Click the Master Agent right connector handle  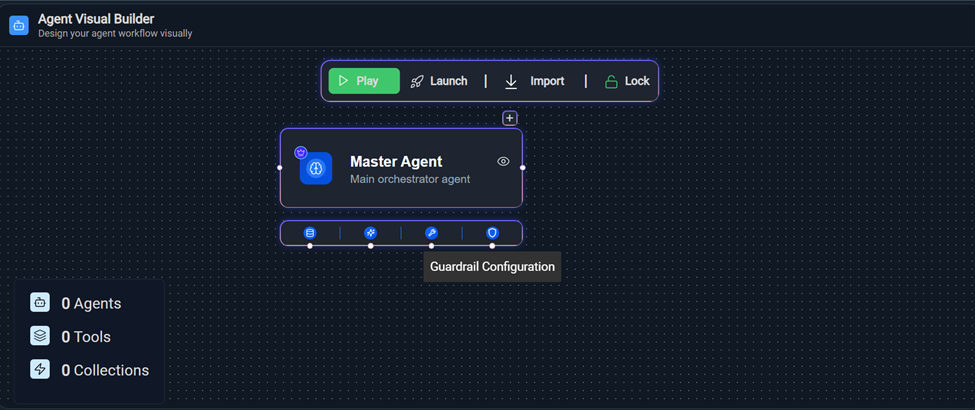[523, 167]
